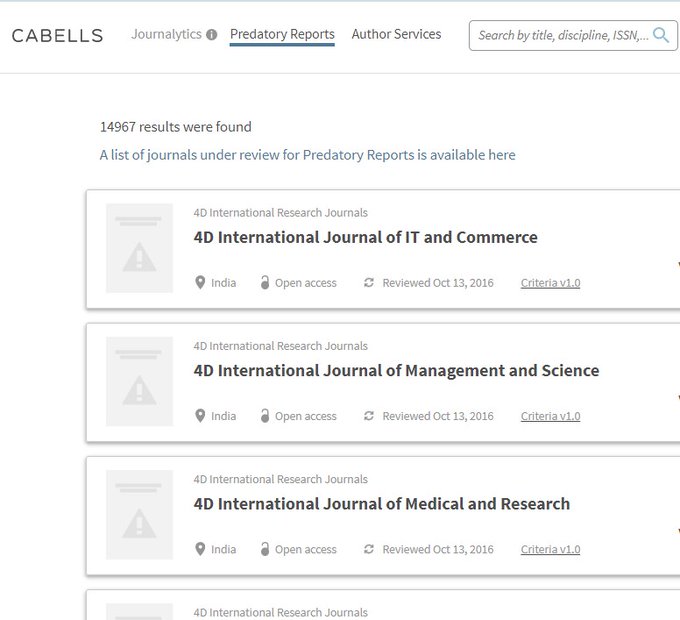Image resolution: width=680 pixels, height=620 pixels.
Task: Open the journals under review list link
Action: click(x=307, y=155)
